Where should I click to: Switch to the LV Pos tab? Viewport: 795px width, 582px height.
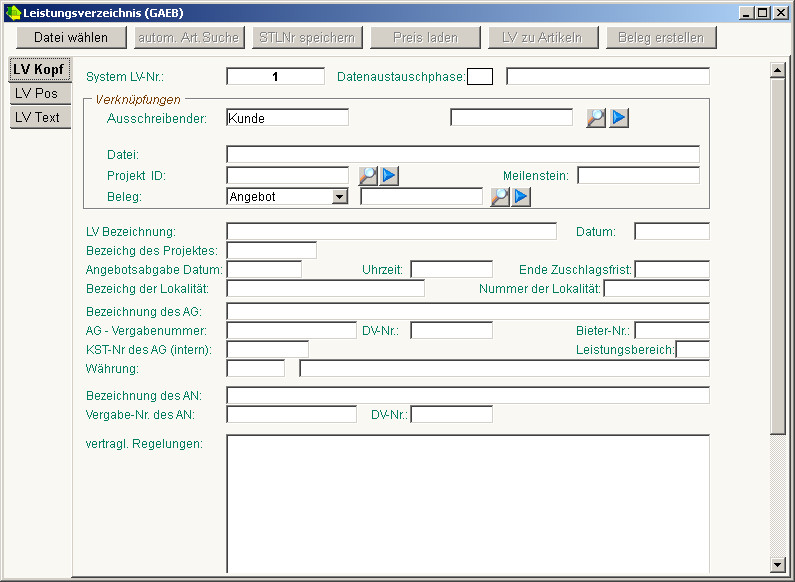(x=40, y=94)
